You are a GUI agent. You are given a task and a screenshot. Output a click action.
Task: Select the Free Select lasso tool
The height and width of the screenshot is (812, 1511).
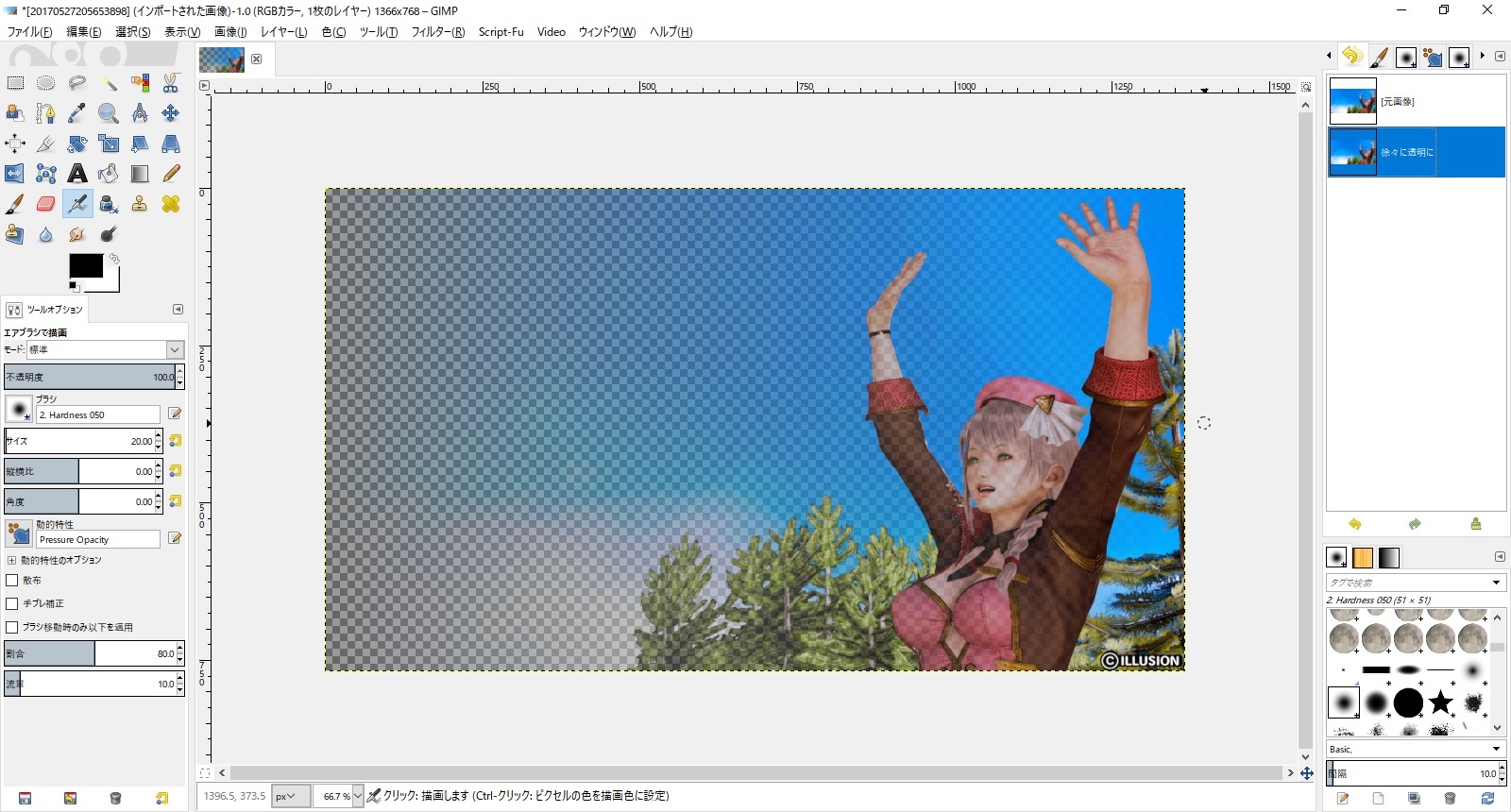(77, 83)
